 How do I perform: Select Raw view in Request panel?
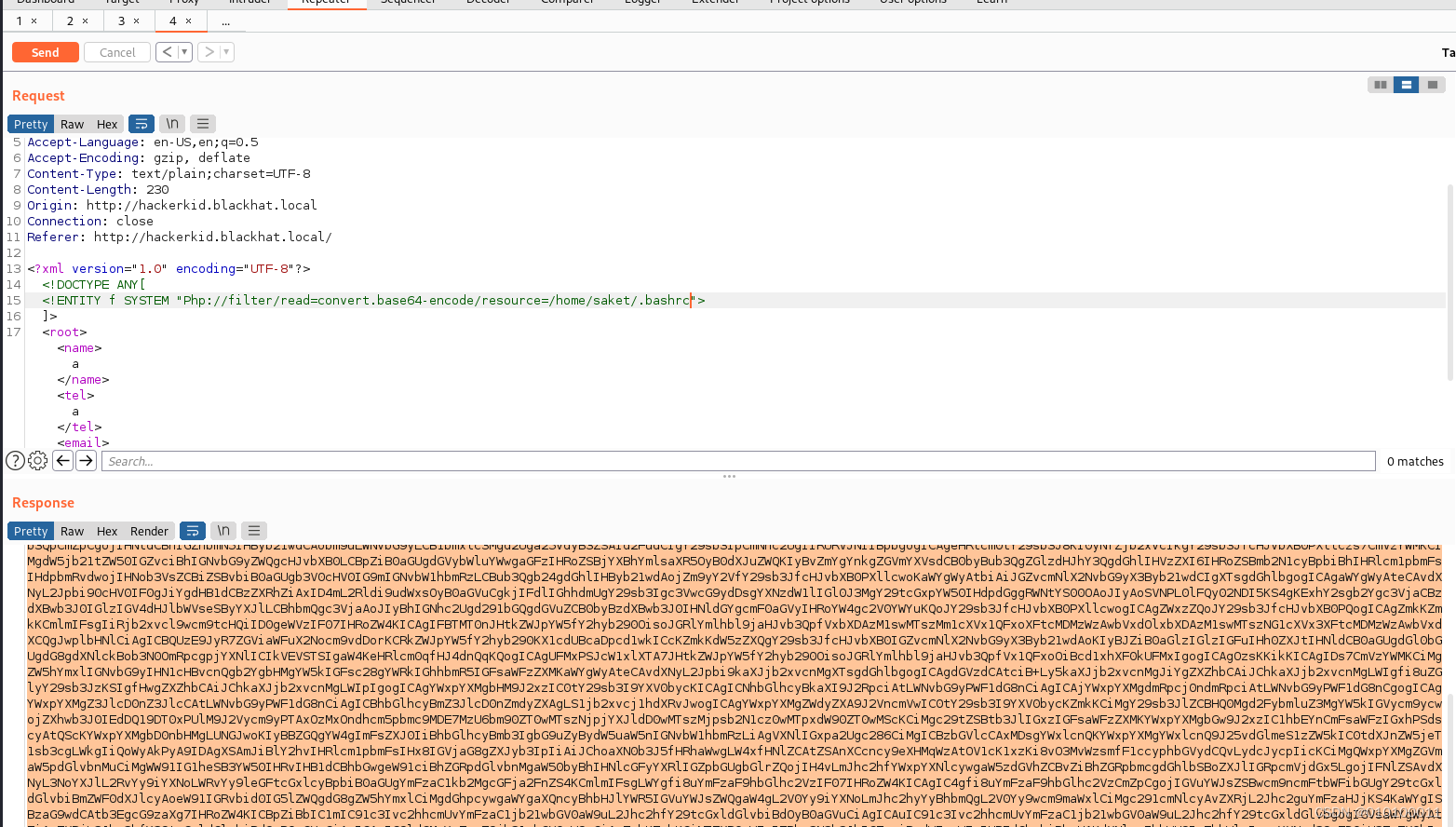click(x=72, y=124)
